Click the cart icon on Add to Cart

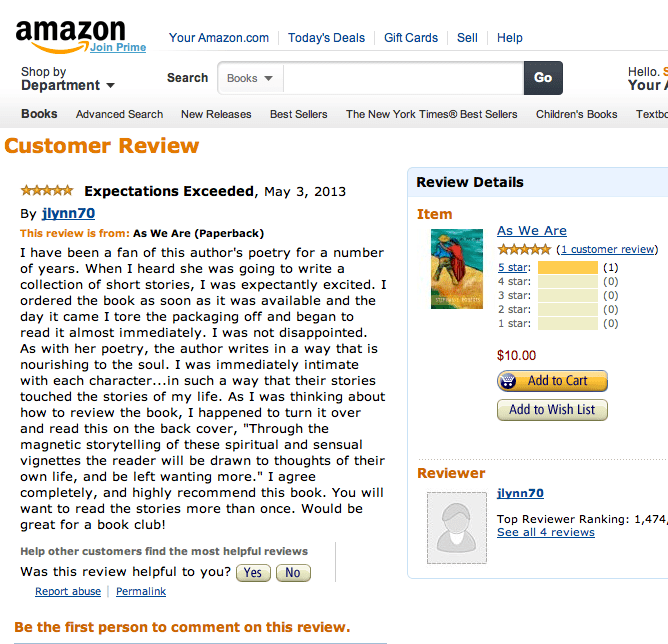pos(511,381)
